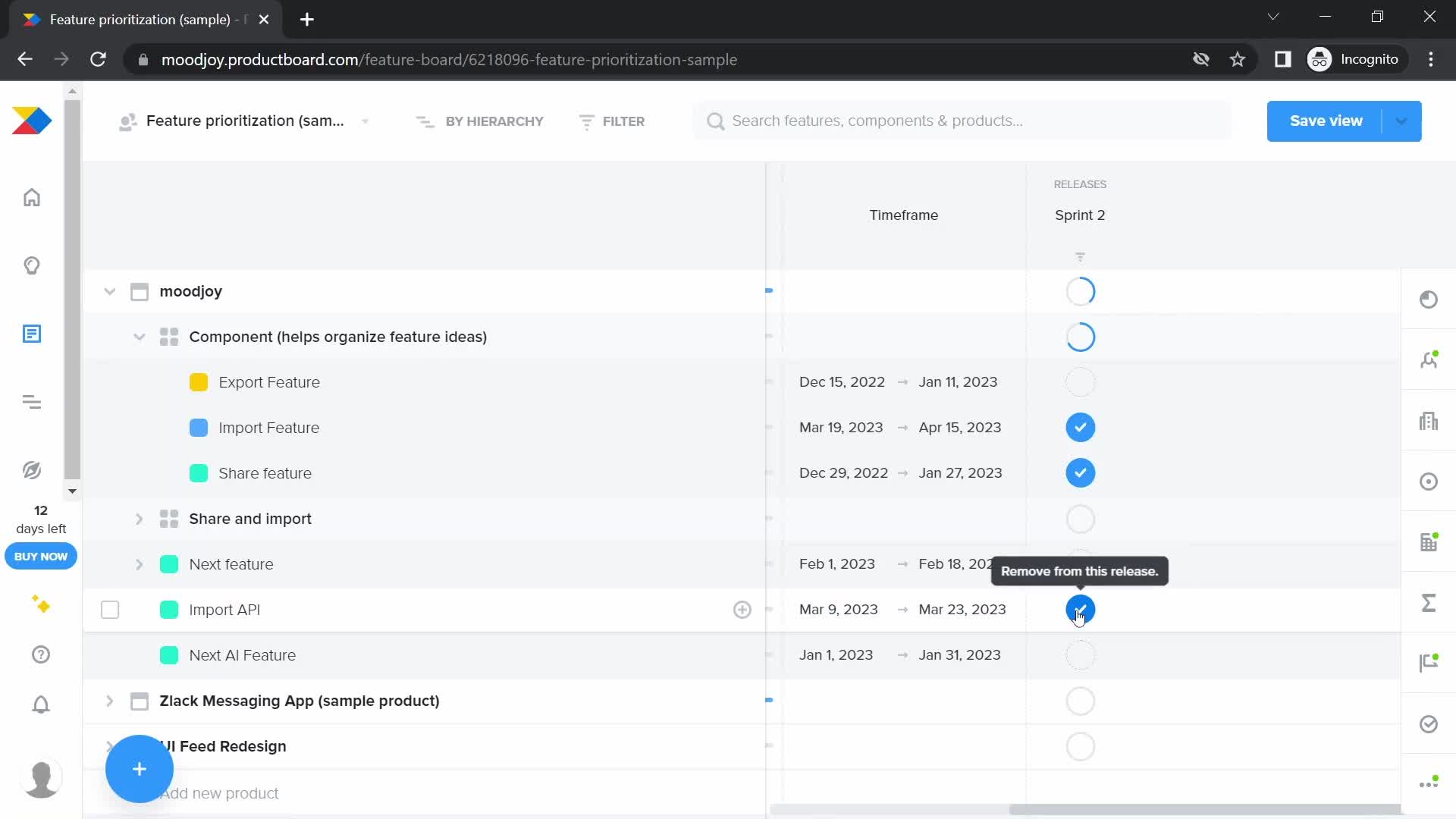Open the Features board sidebar icon
This screenshot has height=819, width=1456.
[x=32, y=334]
